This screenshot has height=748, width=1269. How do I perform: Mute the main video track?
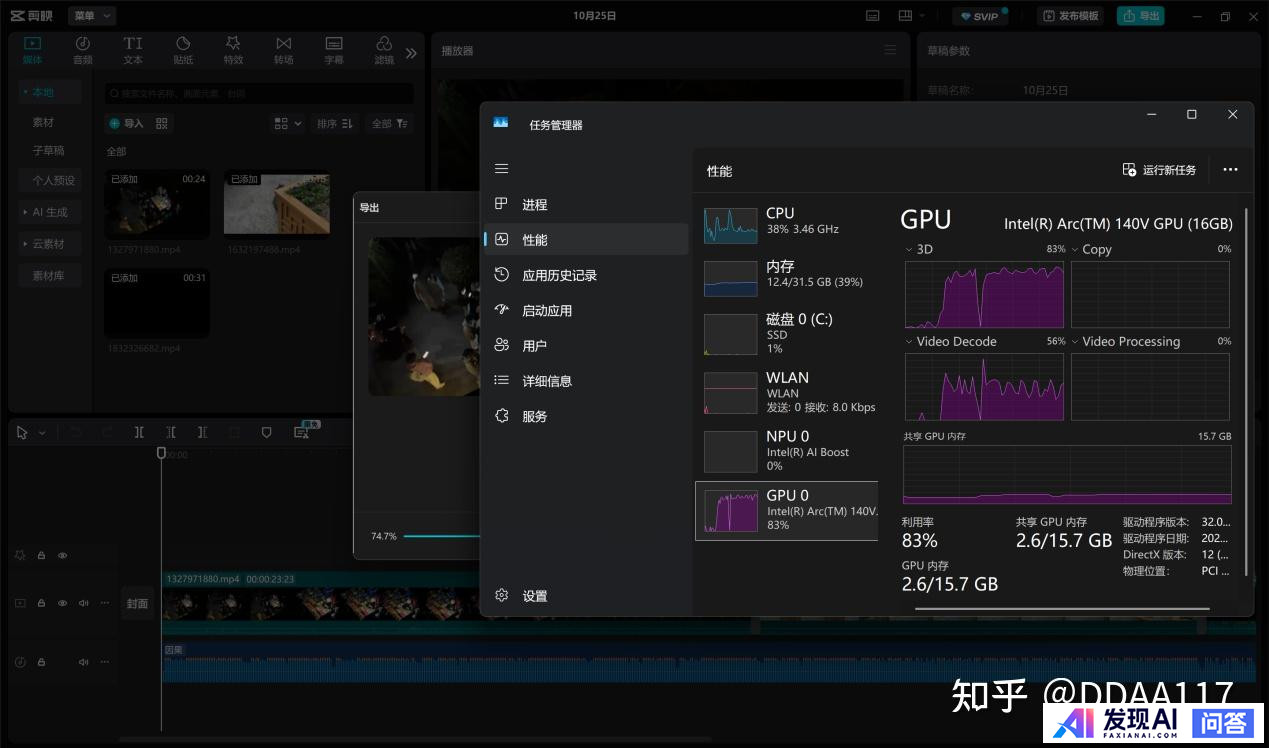[x=83, y=603]
